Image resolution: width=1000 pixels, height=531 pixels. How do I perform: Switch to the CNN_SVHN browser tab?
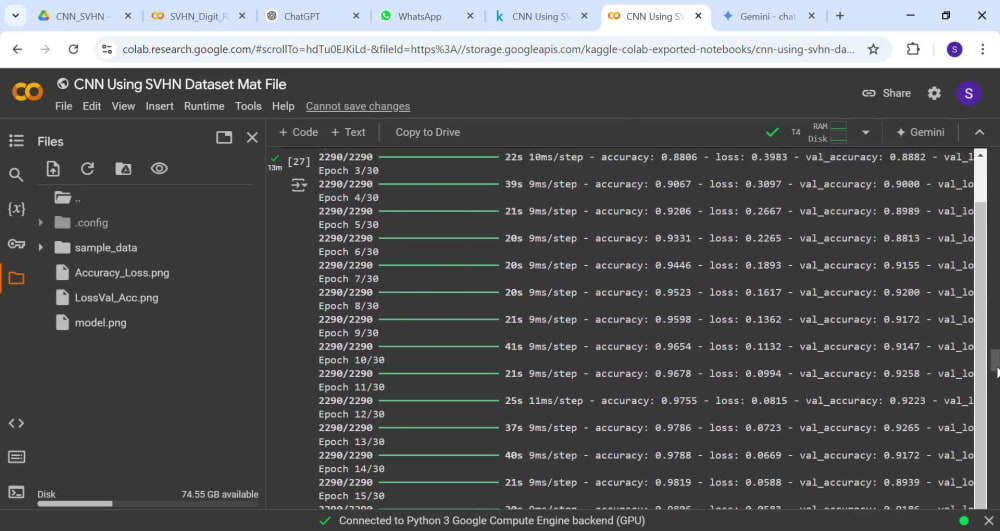tap(83, 16)
